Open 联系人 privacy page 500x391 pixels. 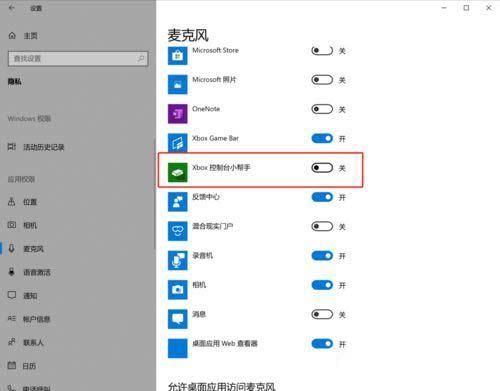coord(33,342)
